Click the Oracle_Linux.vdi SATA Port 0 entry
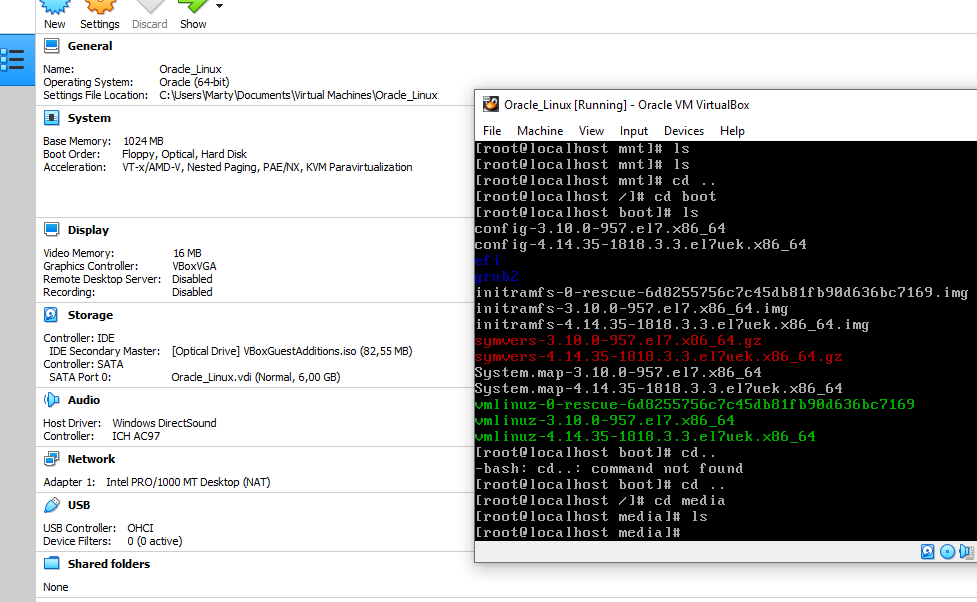Screen dimensions: 977x602 (255, 378)
